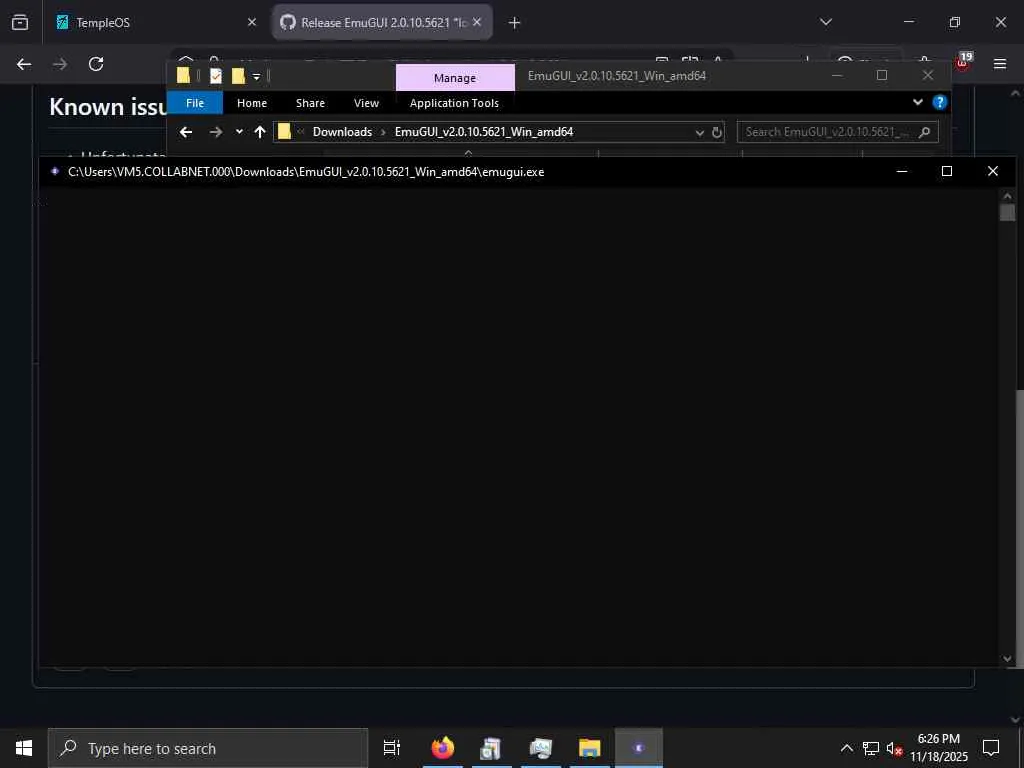Click the Firefox page vertical scrollbar
This screenshot has width=1024, height=768.
pyautogui.click(x=1019, y=530)
